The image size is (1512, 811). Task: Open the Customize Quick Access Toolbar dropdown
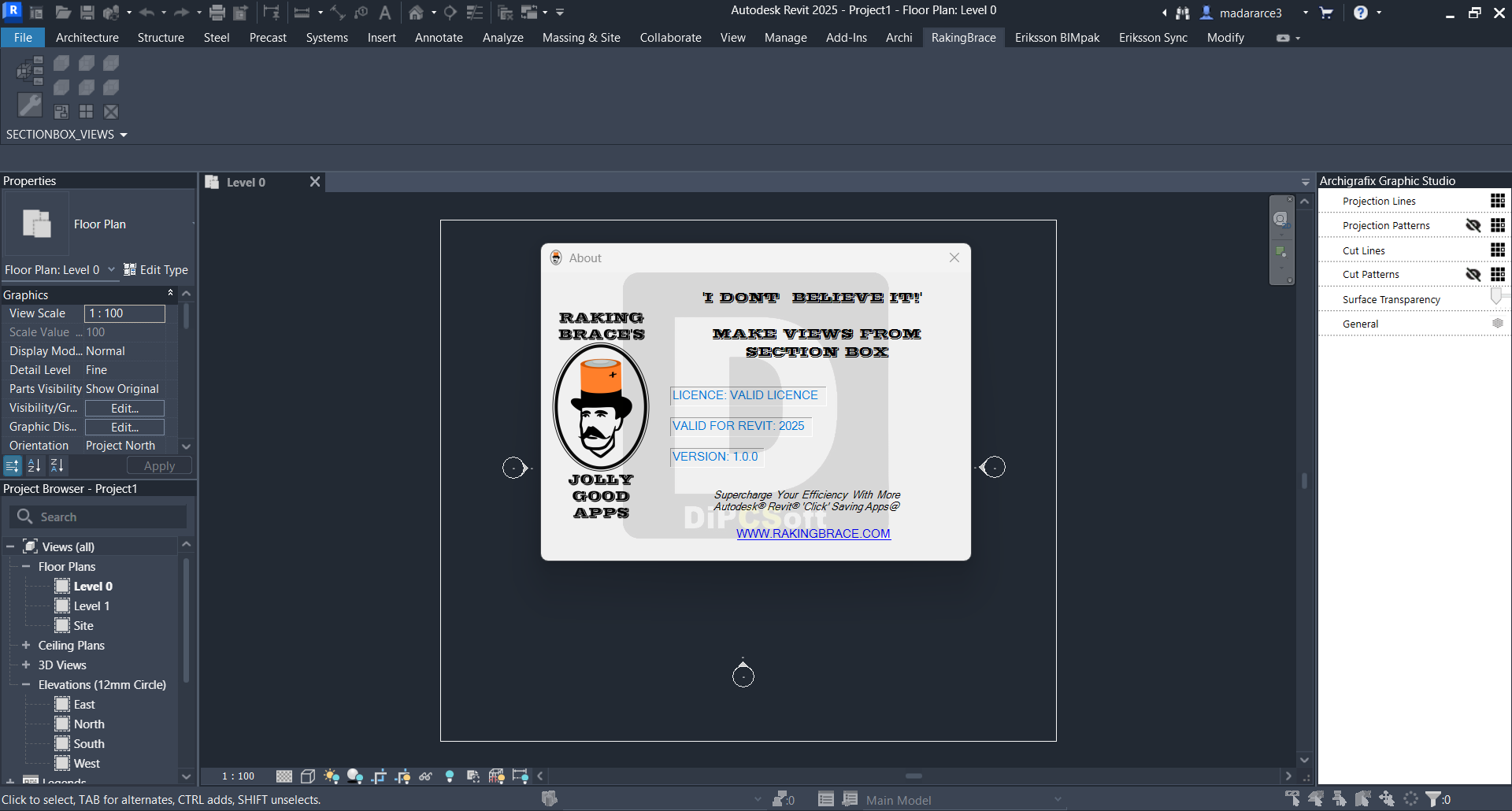pos(560,13)
